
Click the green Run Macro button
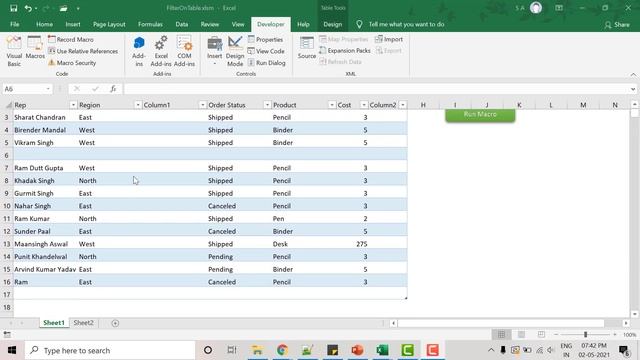pos(480,115)
